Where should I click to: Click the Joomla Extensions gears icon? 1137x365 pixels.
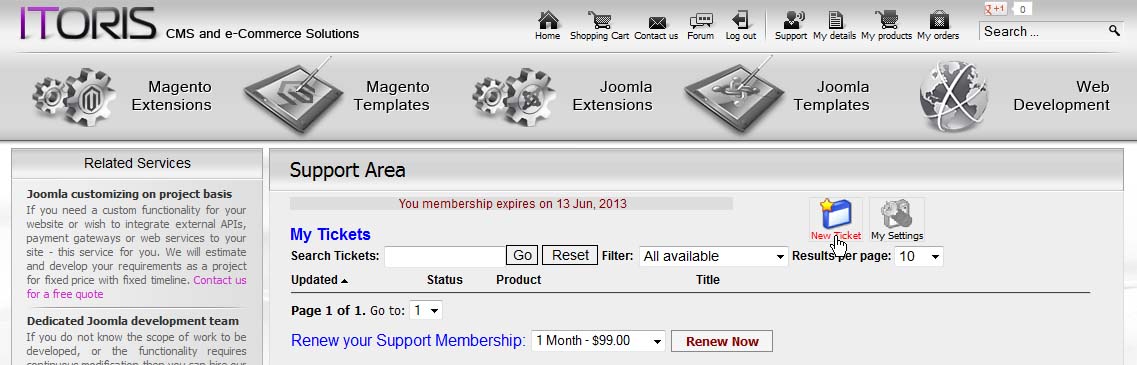click(514, 96)
